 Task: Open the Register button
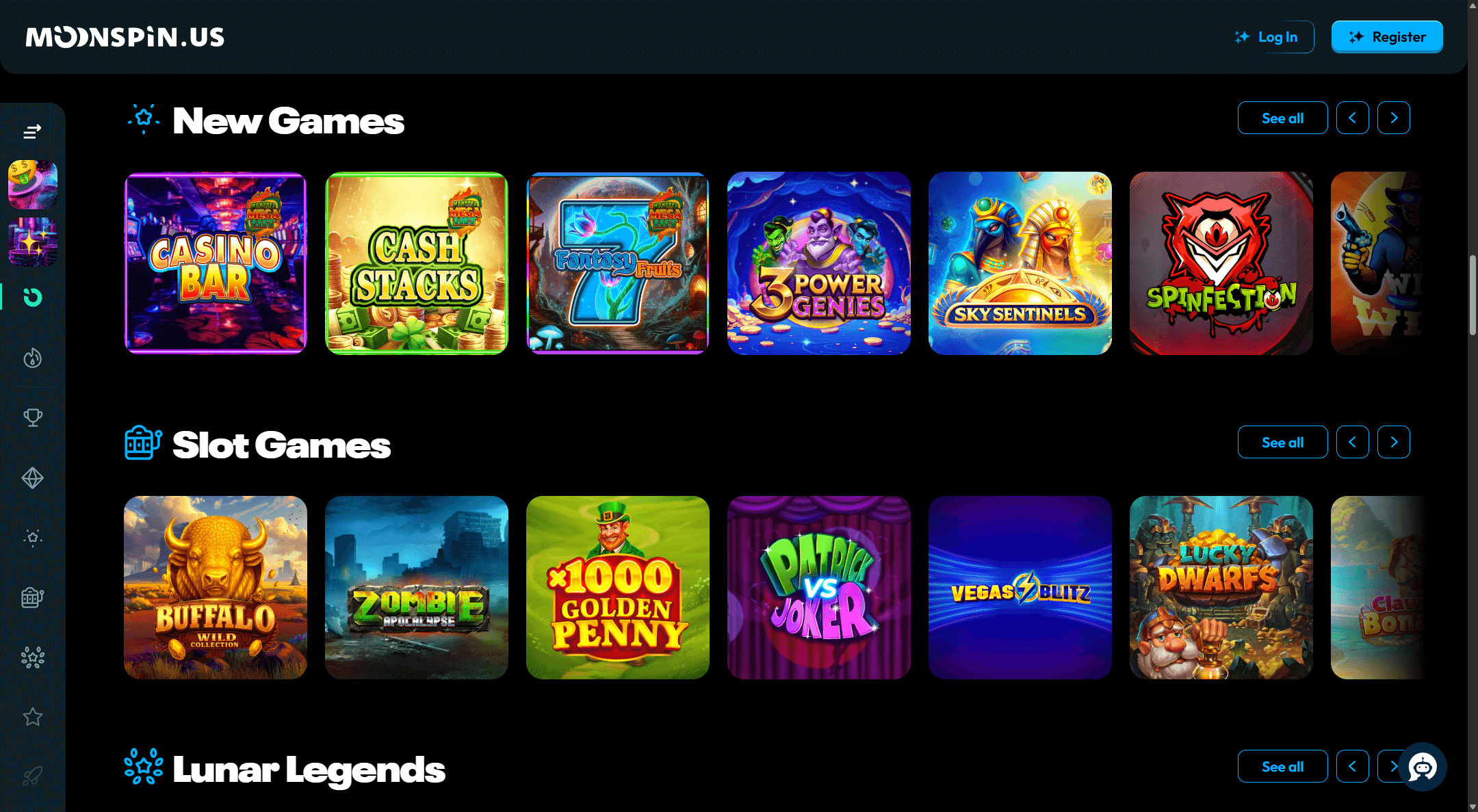[1387, 37]
